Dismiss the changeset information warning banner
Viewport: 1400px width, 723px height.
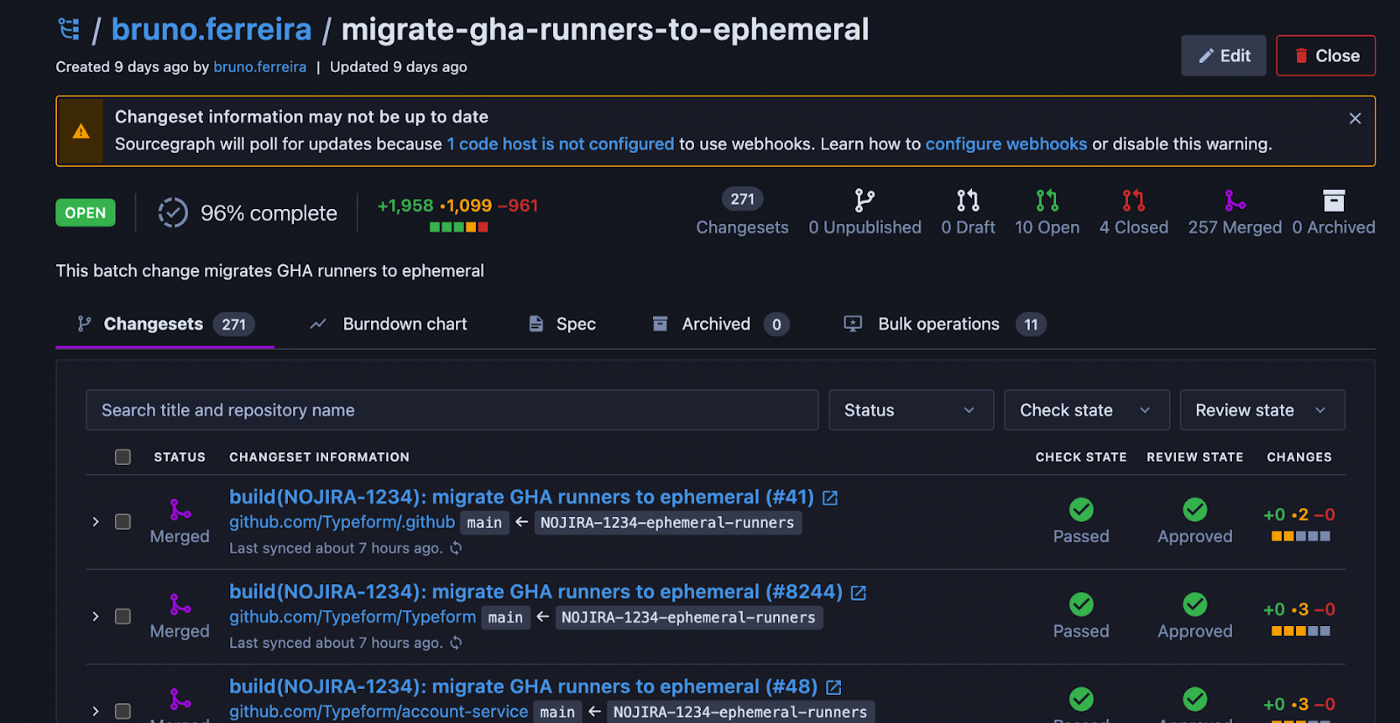1355,118
